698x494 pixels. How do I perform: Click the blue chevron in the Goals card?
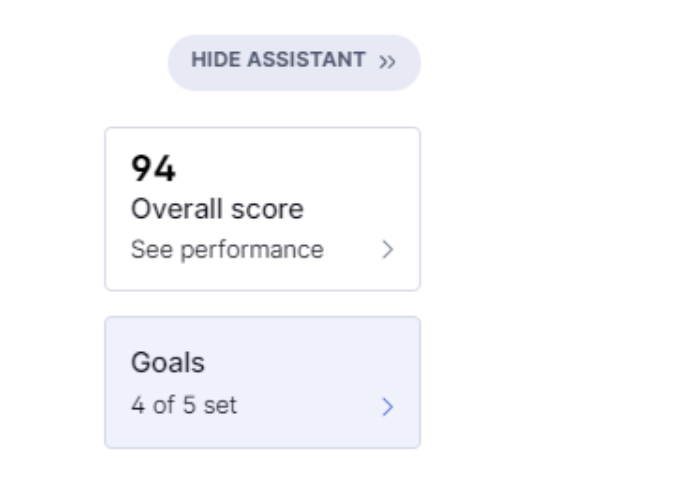point(388,407)
